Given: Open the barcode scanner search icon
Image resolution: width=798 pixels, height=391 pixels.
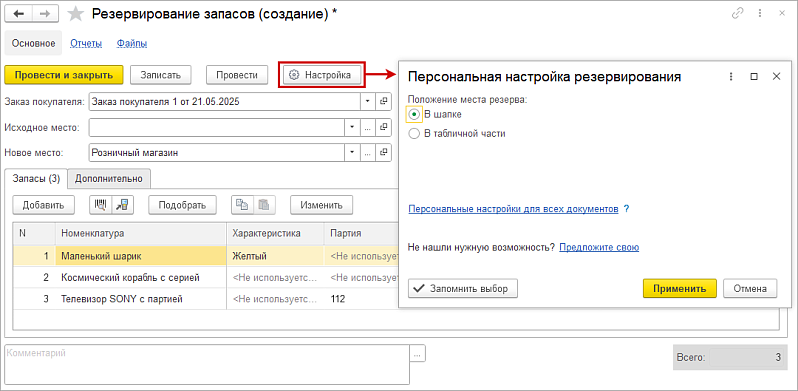Looking at the screenshot, I should (x=100, y=205).
